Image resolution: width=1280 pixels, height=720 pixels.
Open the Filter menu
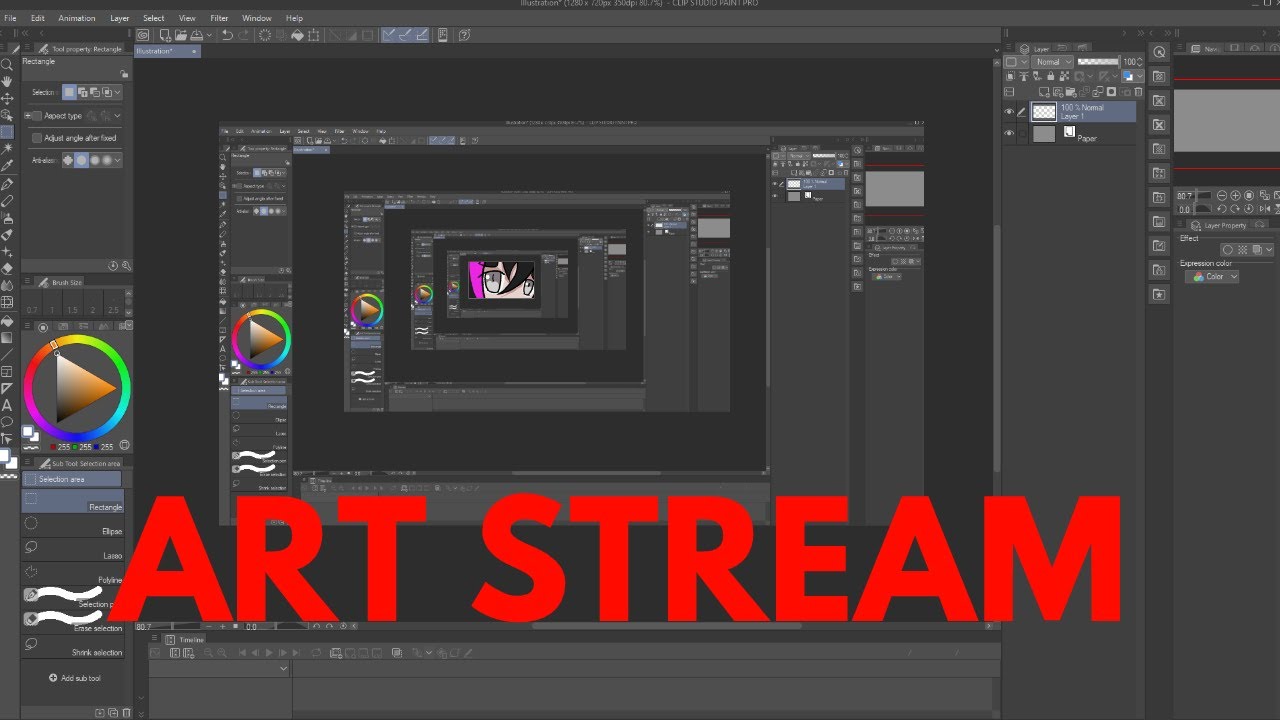point(219,18)
